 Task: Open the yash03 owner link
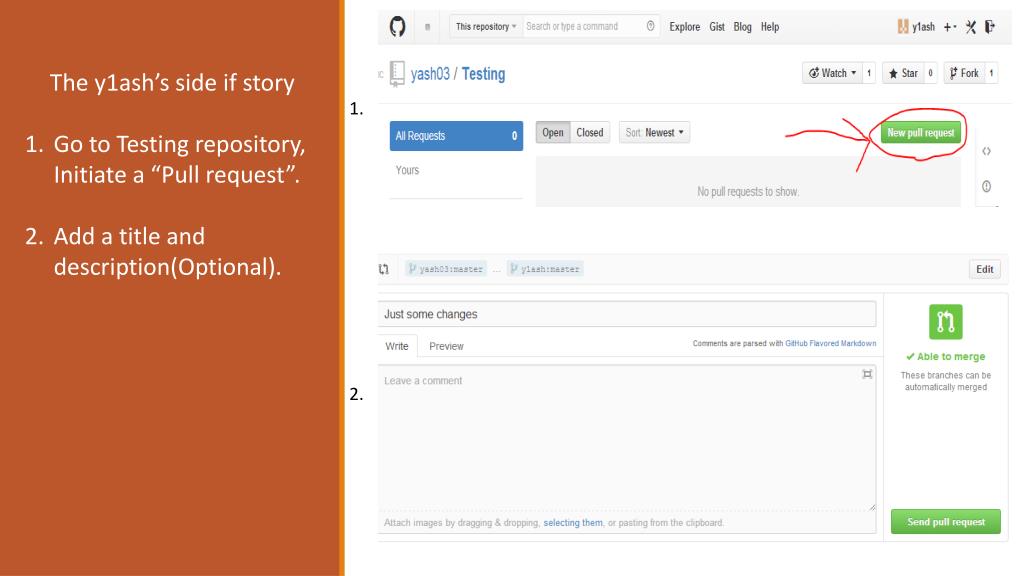430,74
